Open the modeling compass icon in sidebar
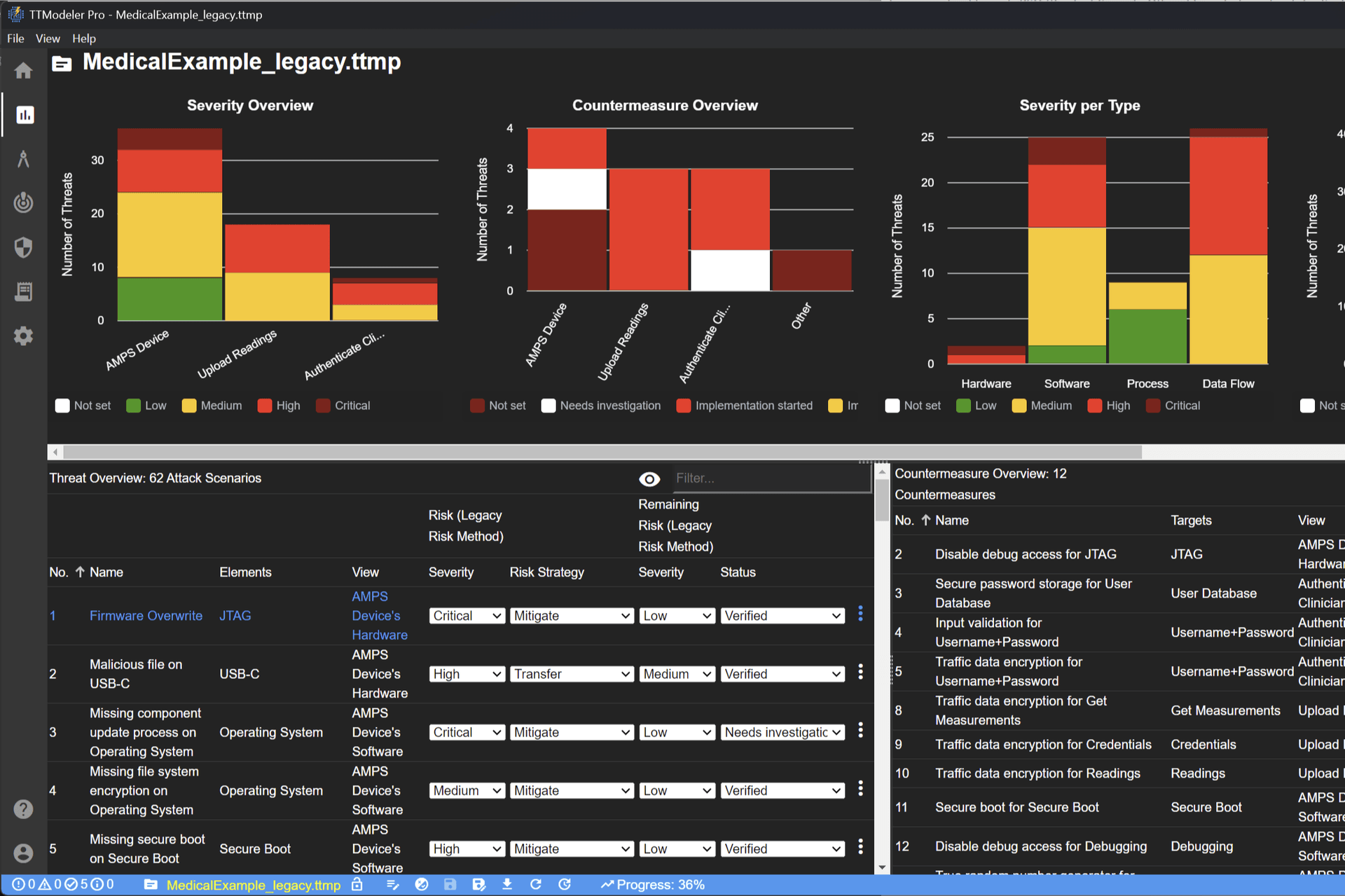The image size is (1345, 896). coord(23,159)
